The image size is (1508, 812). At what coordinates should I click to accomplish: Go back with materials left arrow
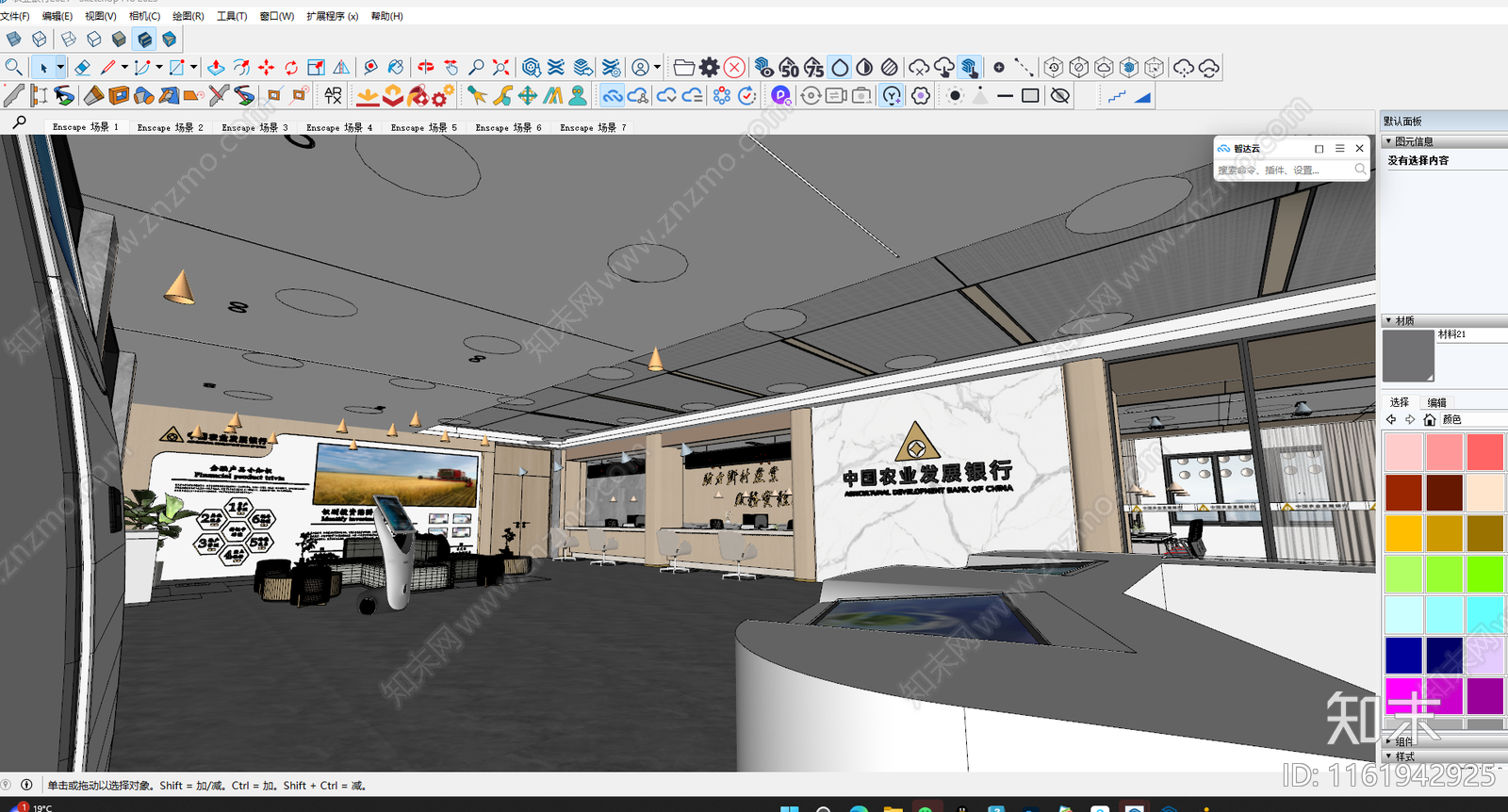pos(1391,419)
